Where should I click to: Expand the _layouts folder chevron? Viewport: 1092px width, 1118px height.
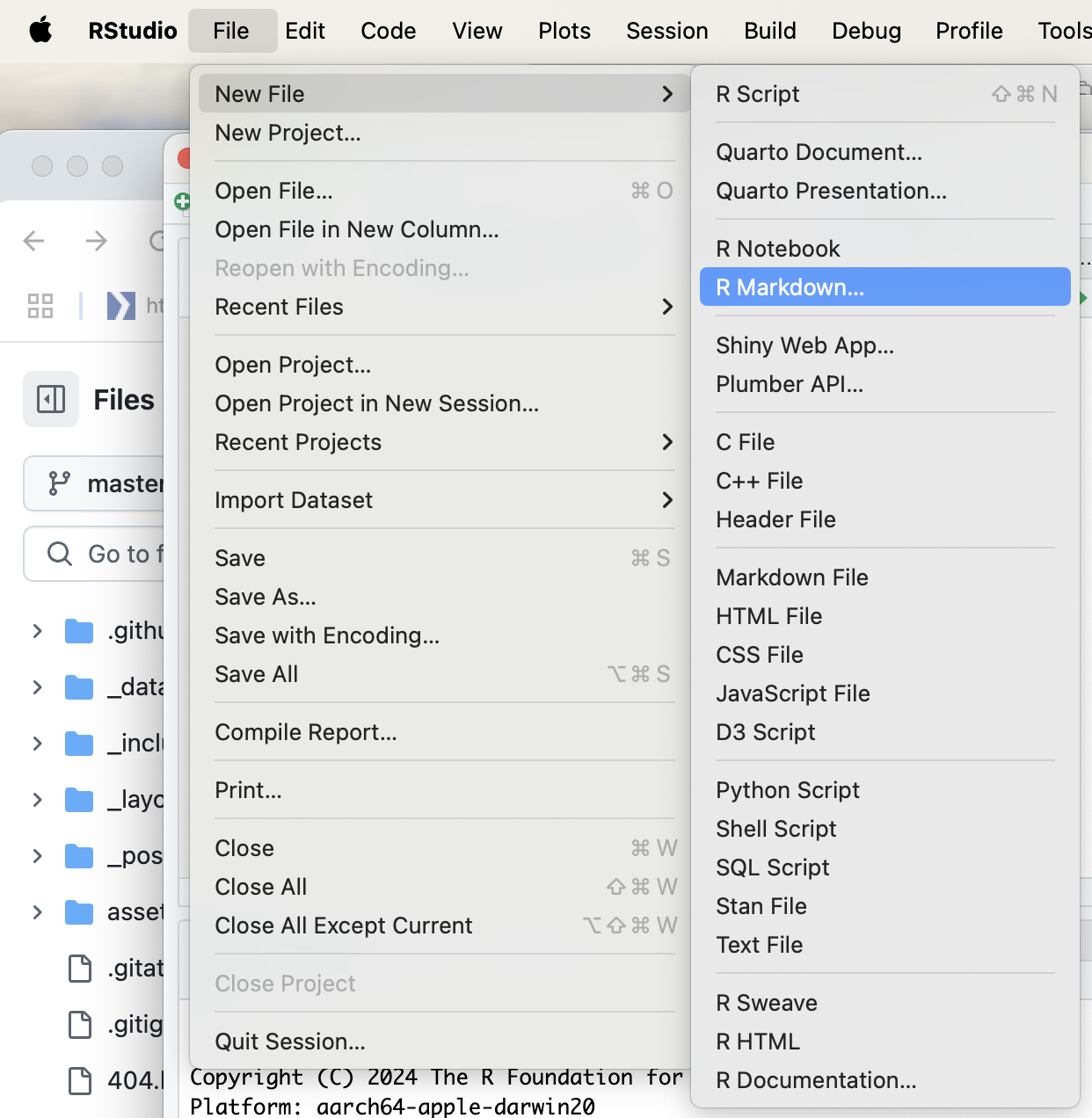click(37, 800)
